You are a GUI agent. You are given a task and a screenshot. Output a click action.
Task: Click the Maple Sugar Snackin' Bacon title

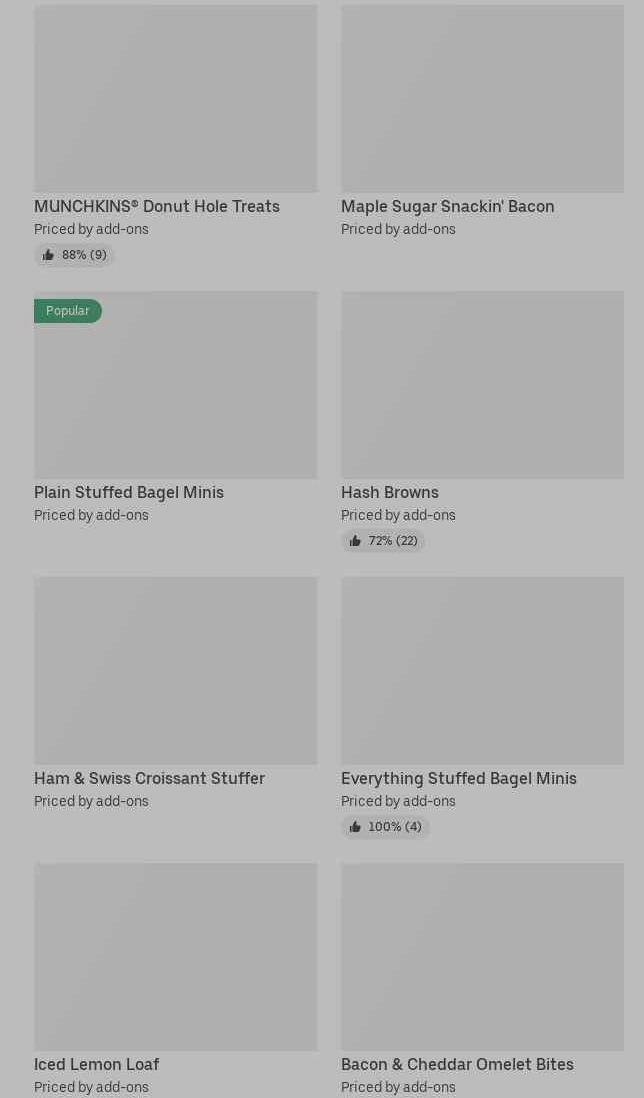(x=447, y=206)
